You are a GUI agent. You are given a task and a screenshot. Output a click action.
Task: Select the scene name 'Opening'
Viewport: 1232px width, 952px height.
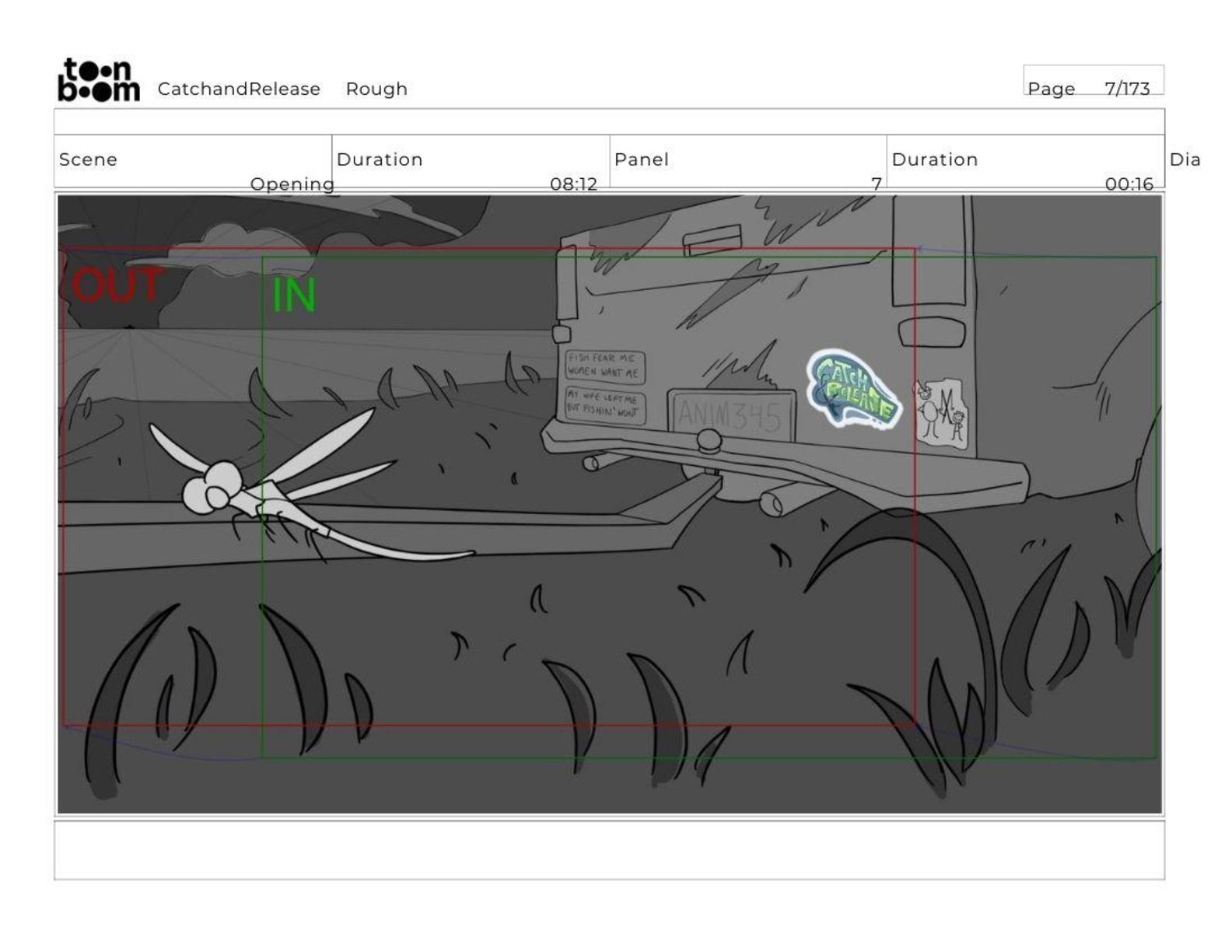coord(292,184)
